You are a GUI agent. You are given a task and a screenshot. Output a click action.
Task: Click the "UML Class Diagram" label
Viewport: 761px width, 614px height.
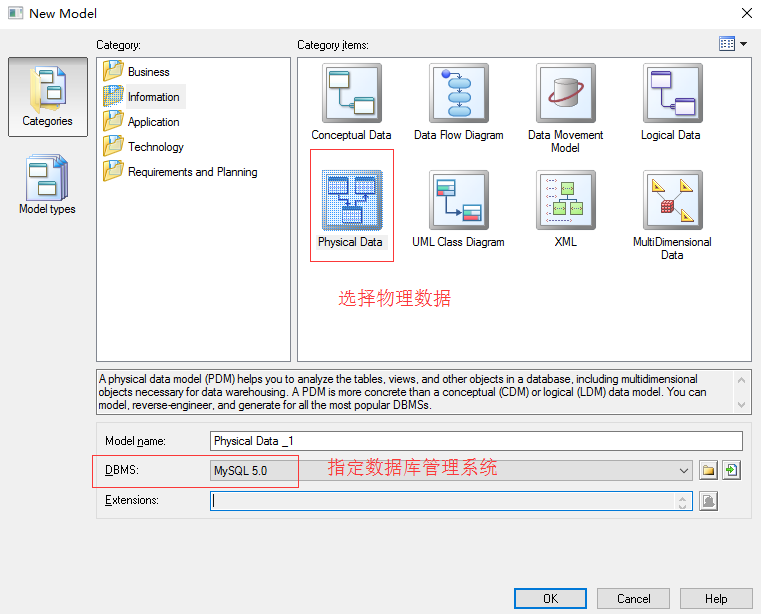pyautogui.click(x=458, y=242)
